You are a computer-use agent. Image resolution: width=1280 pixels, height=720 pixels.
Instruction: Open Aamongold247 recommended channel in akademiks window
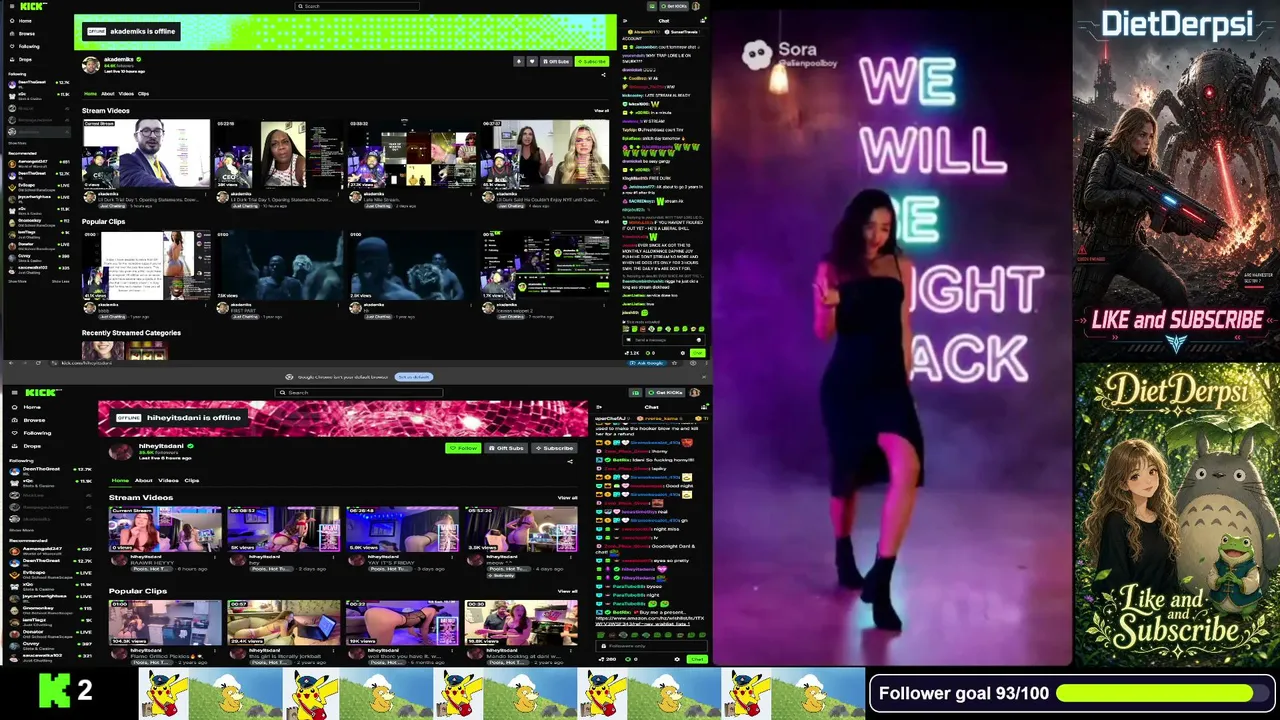pos(38,162)
